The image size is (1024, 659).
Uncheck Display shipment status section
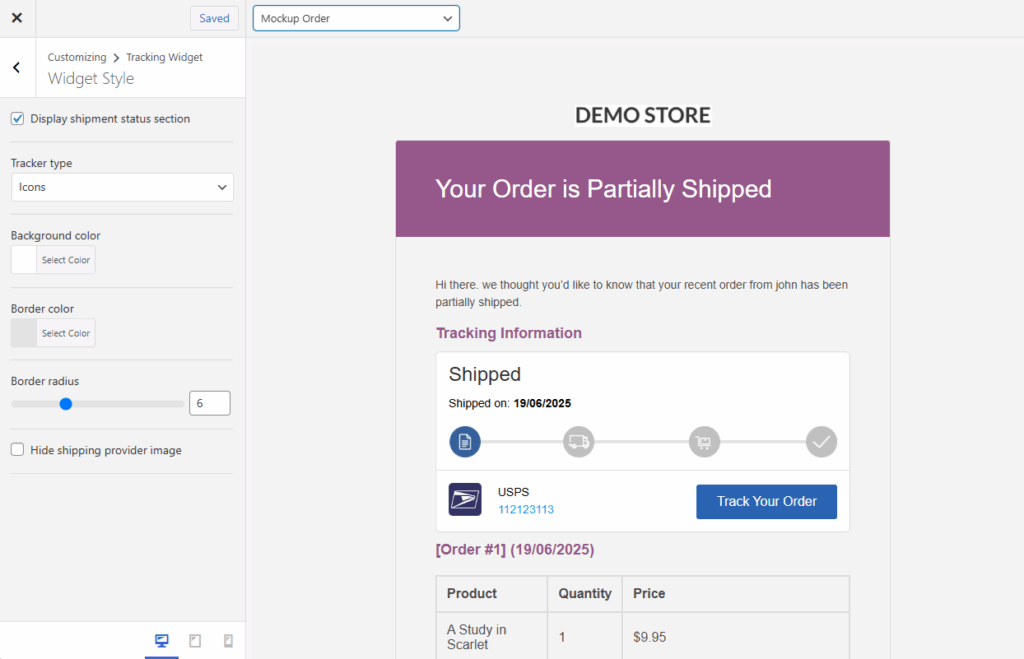click(17, 118)
